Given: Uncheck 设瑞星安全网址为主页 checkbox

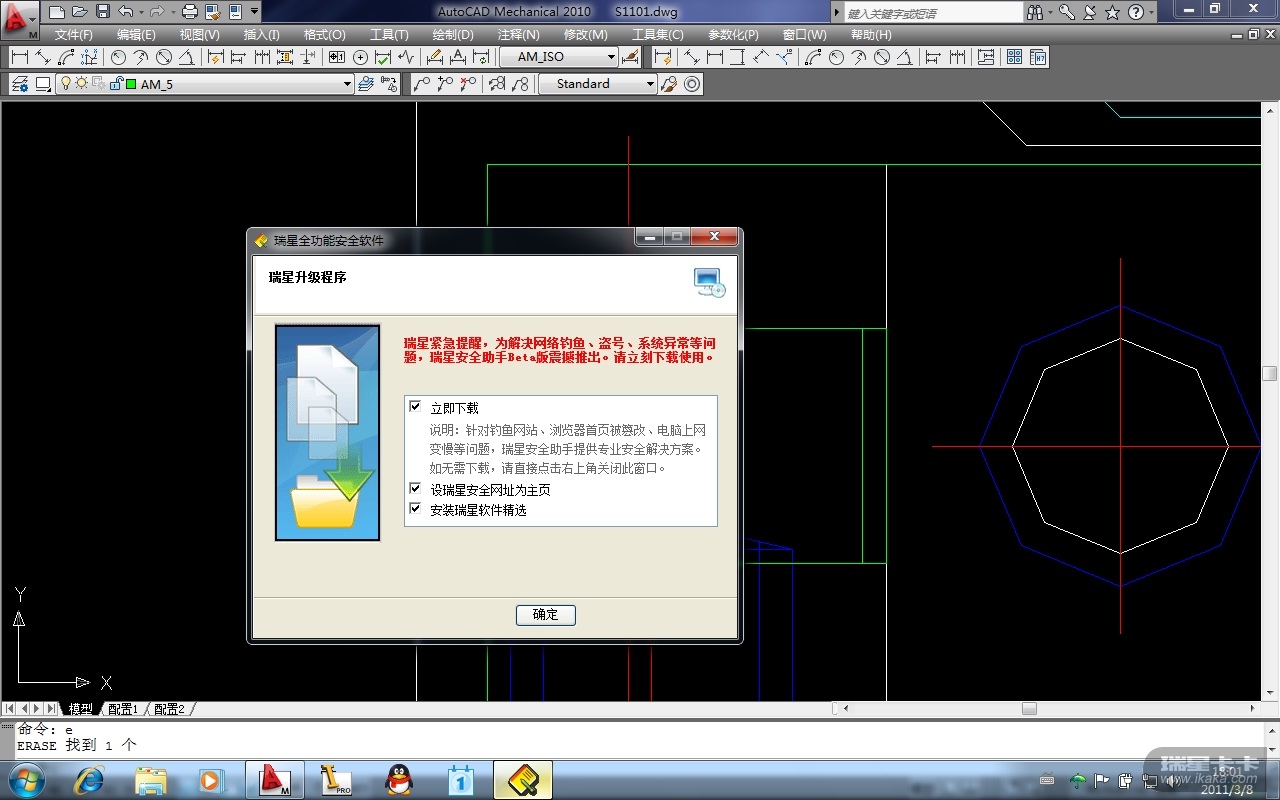Looking at the screenshot, I should (416, 489).
